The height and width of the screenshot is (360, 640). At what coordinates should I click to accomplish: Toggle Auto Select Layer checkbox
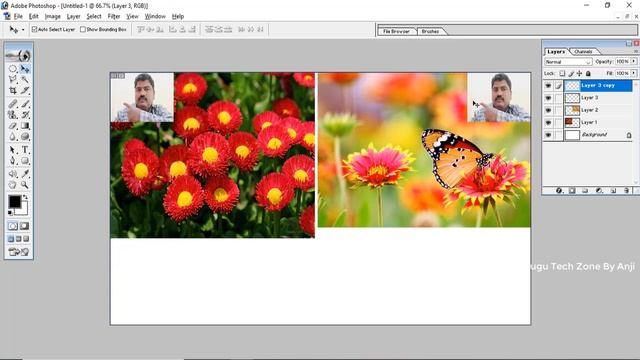coord(34,29)
